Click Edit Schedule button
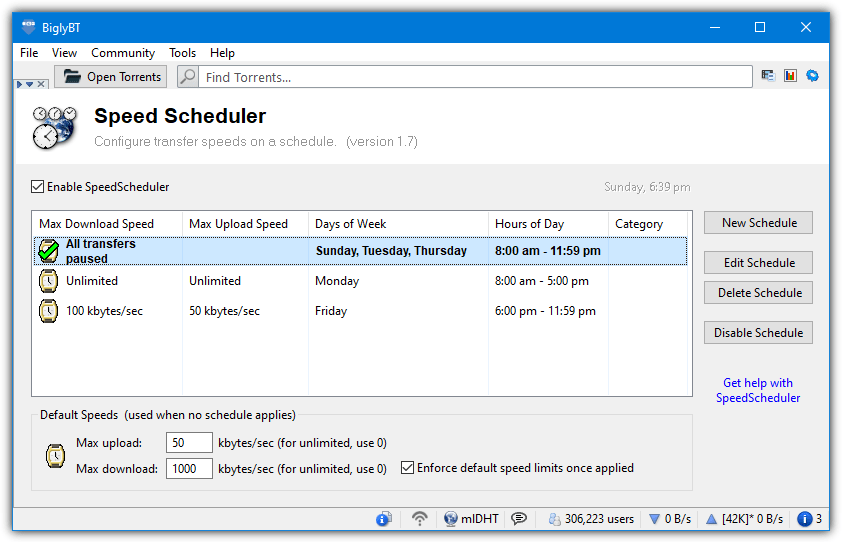The height and width of the screenshot is (542, 842). (x=758, y=263)
